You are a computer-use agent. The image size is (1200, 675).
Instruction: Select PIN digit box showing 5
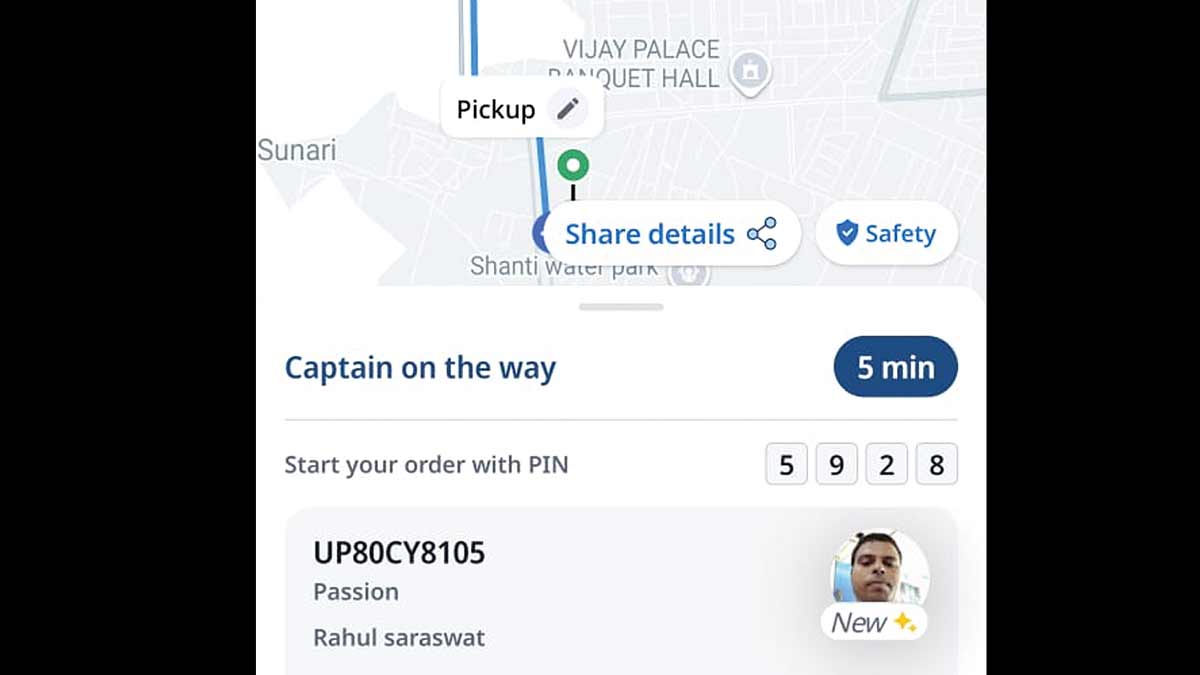coord(787,465)
